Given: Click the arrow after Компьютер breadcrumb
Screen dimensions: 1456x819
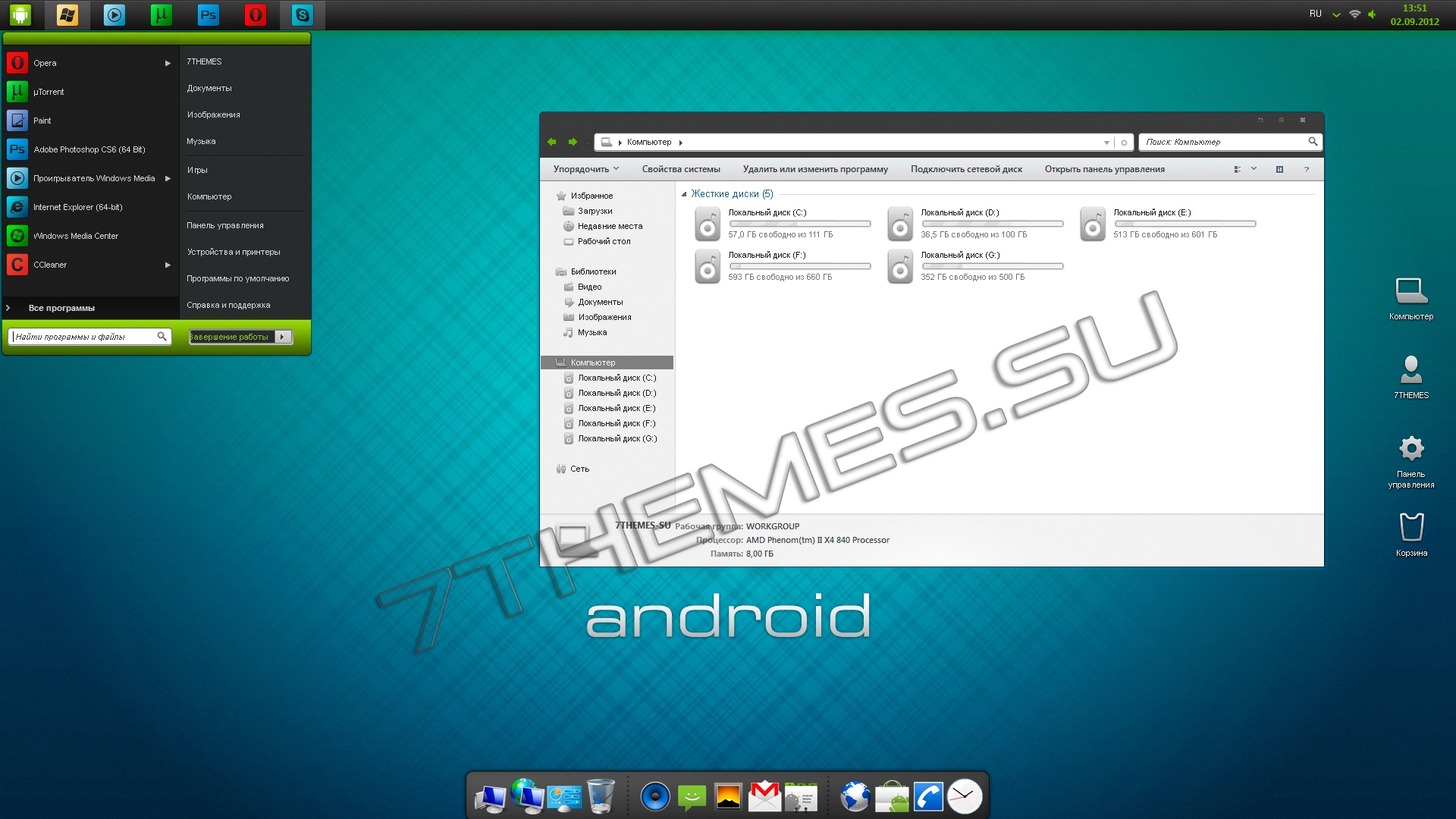Looking at the screenshot, I should click(680, 143).
